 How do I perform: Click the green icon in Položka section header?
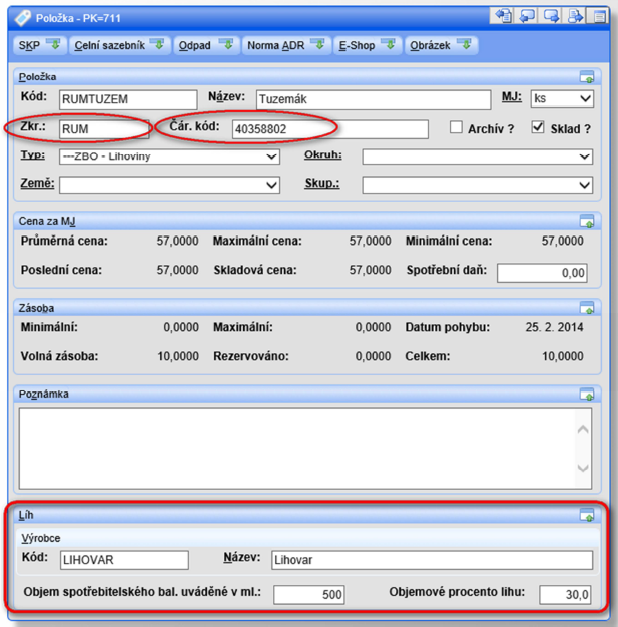coord(587,77)
